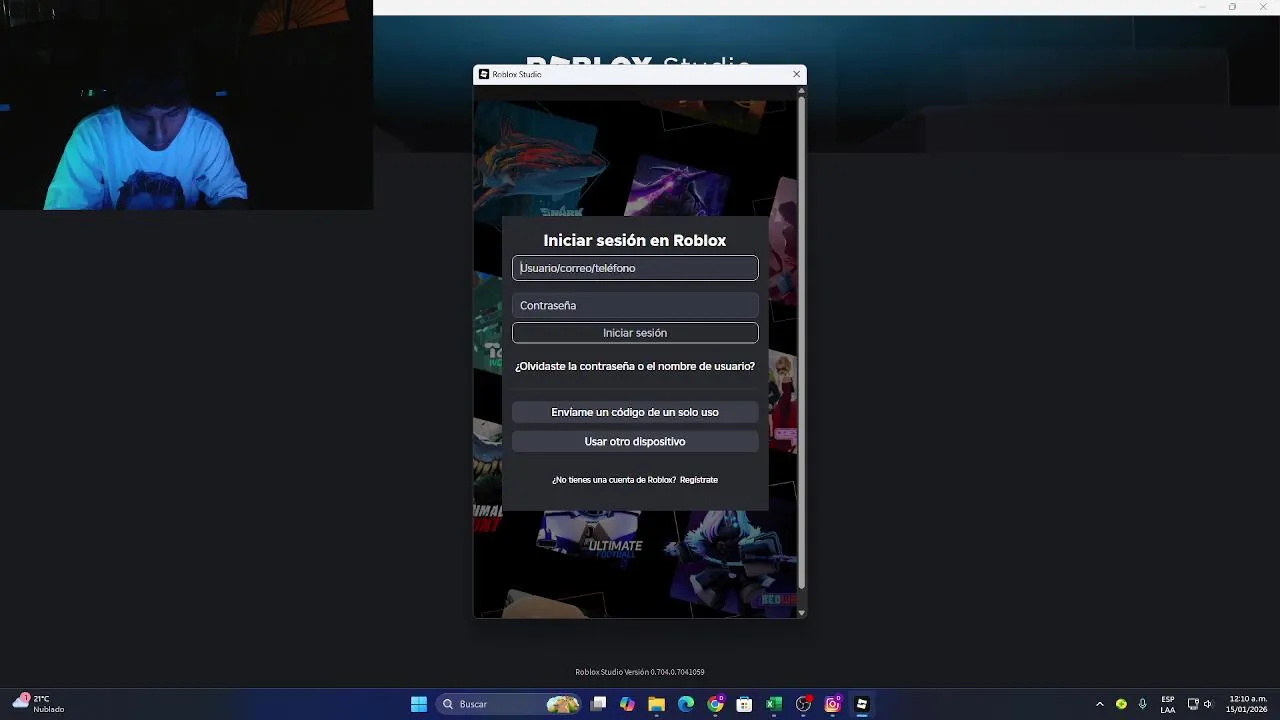Open Microsoft Store from the taskbar
1280x720 pixels.
[x=744, y=704]
